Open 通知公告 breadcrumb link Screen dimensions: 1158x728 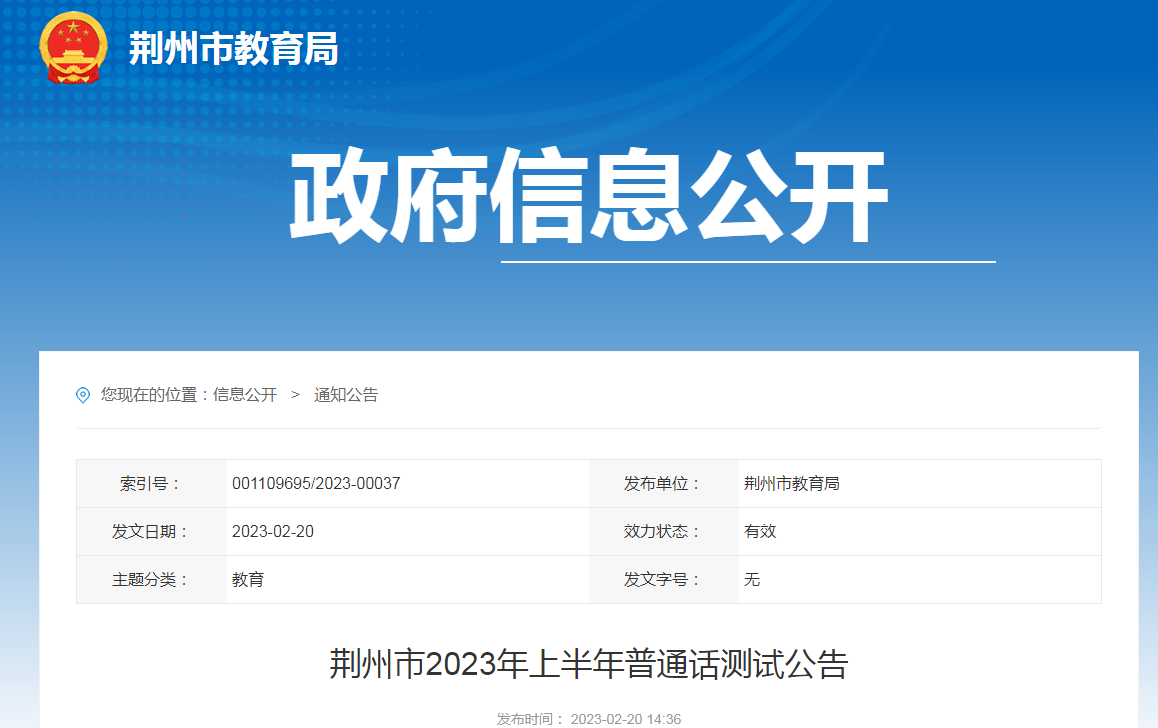[346, 395]
